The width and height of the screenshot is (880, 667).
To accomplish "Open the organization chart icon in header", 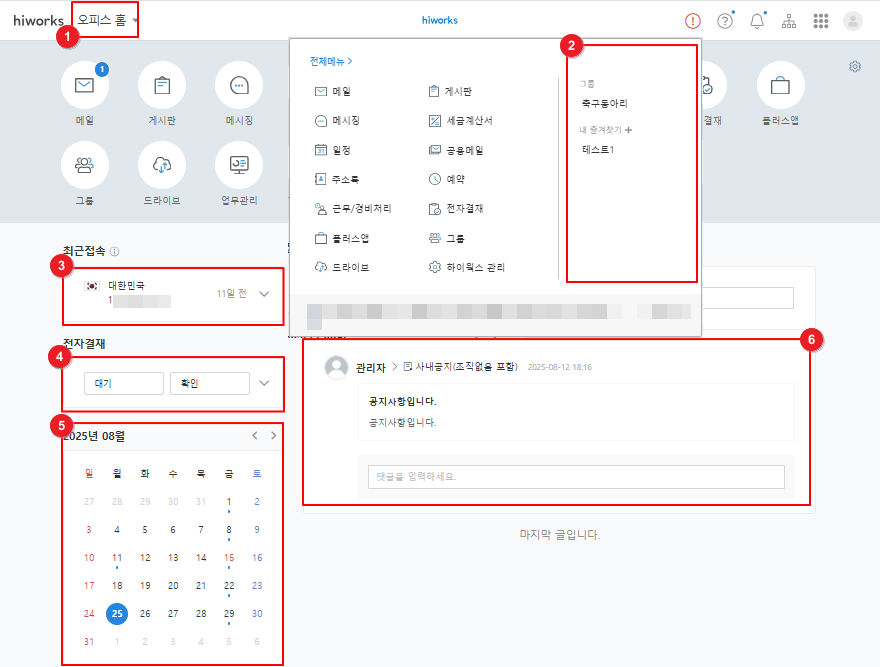I will 789,21.
